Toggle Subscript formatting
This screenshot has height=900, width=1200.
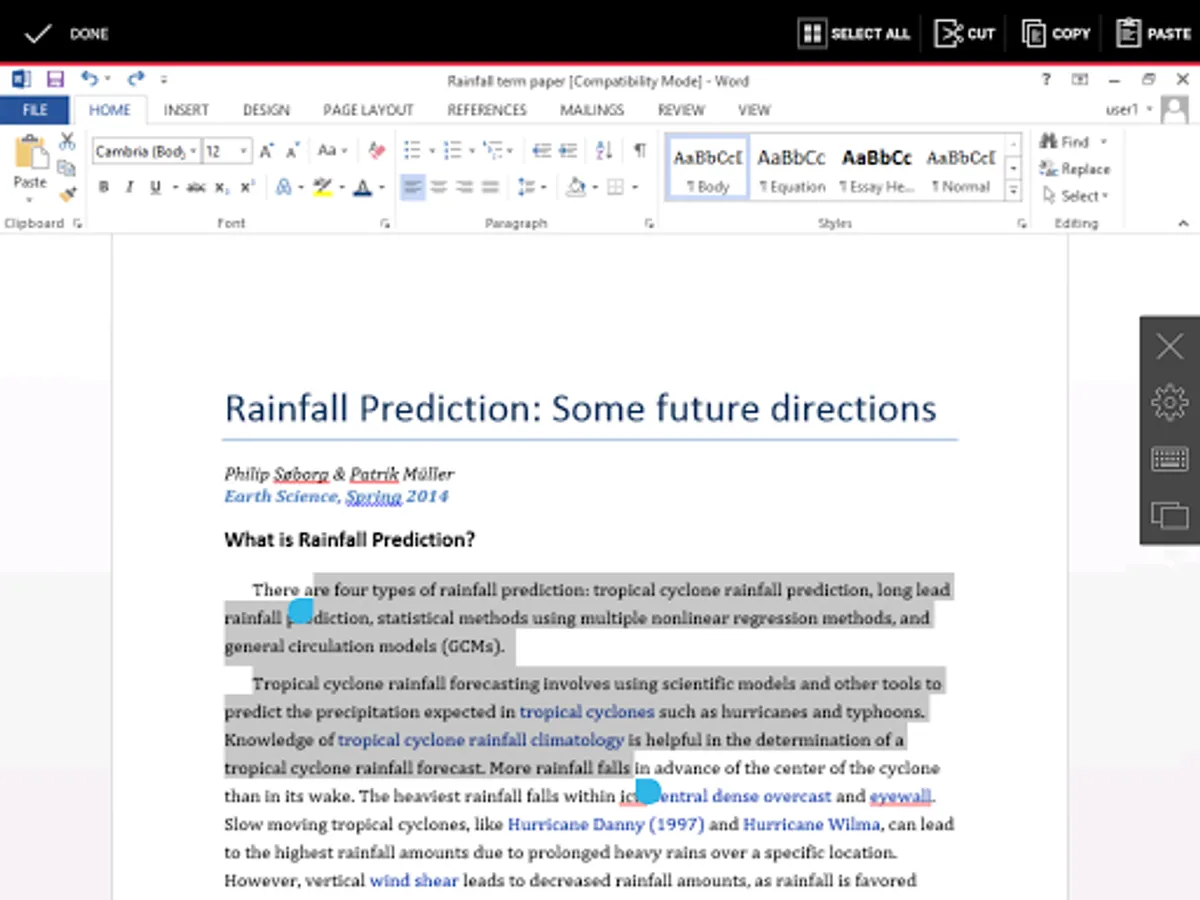click(222, 187)
